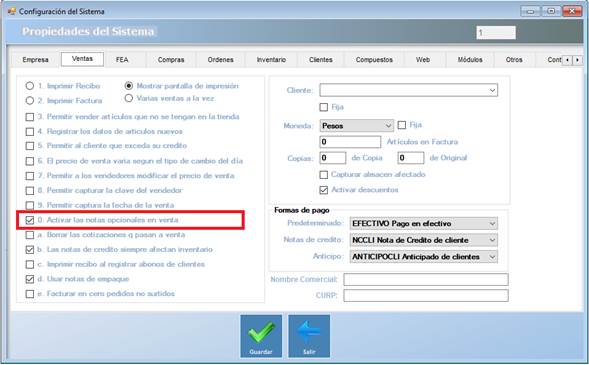The height and width of the screenshot is (365, 589).
Task: Check 9. captura la fecha de la venta
Action: coord(30,205)
